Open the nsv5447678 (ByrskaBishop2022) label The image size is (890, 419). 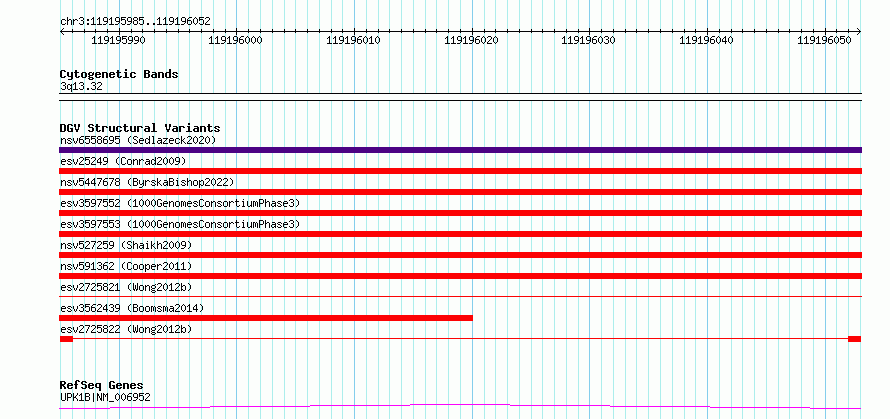point(147,182)
